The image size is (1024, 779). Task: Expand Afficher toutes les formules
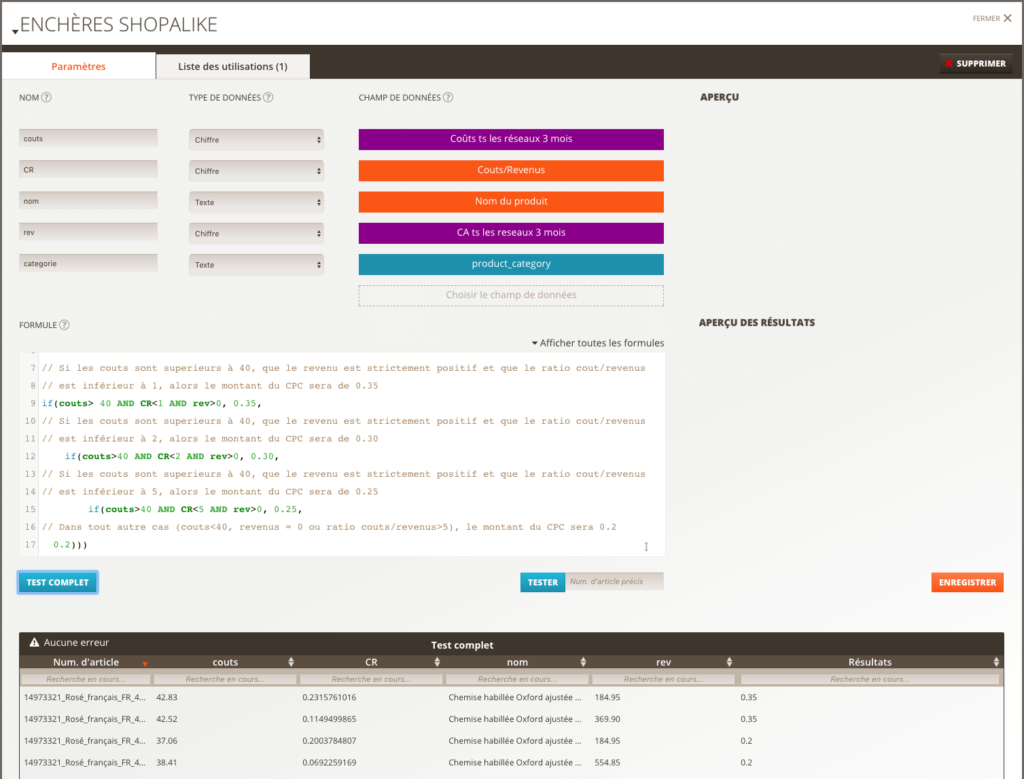597,343
